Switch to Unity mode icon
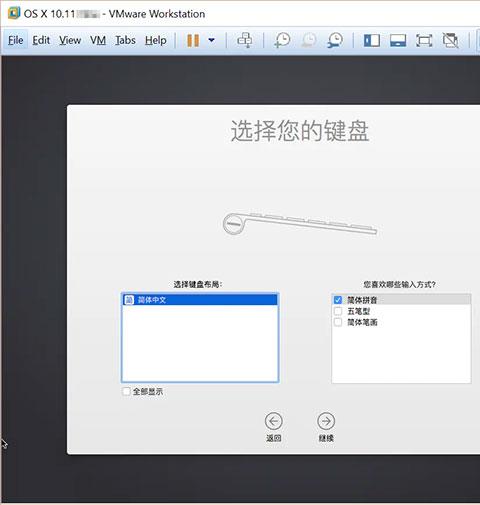Viewport: 480px width, 505px height. pyautogui.click(x=450, y=41)
